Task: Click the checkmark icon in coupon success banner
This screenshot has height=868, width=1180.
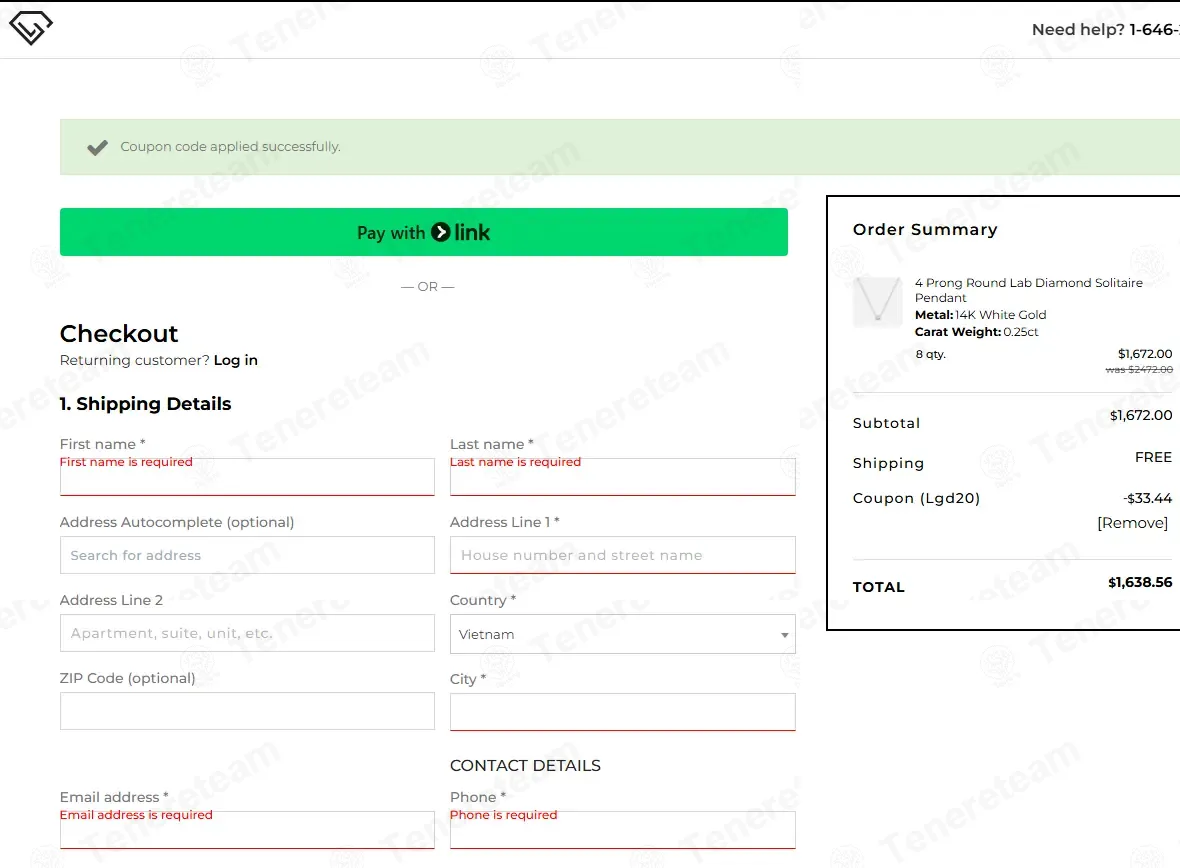Action: [97, 148]
